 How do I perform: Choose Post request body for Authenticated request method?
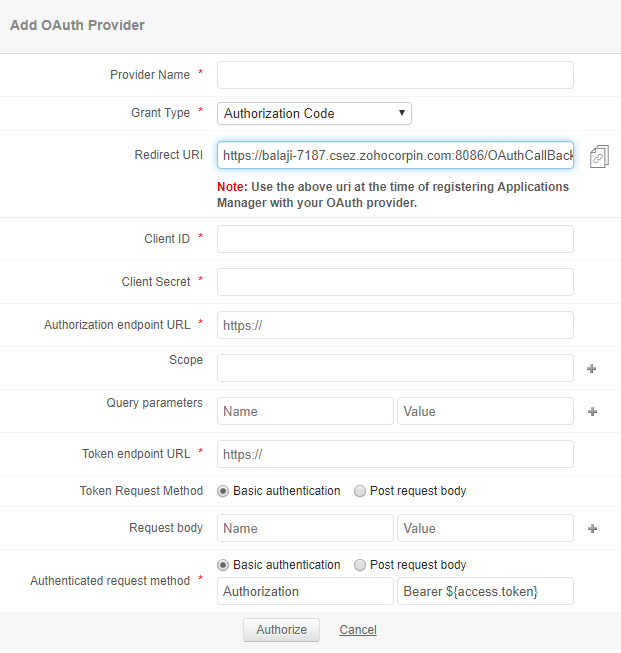pyautogui.click(x=360, y=565)
